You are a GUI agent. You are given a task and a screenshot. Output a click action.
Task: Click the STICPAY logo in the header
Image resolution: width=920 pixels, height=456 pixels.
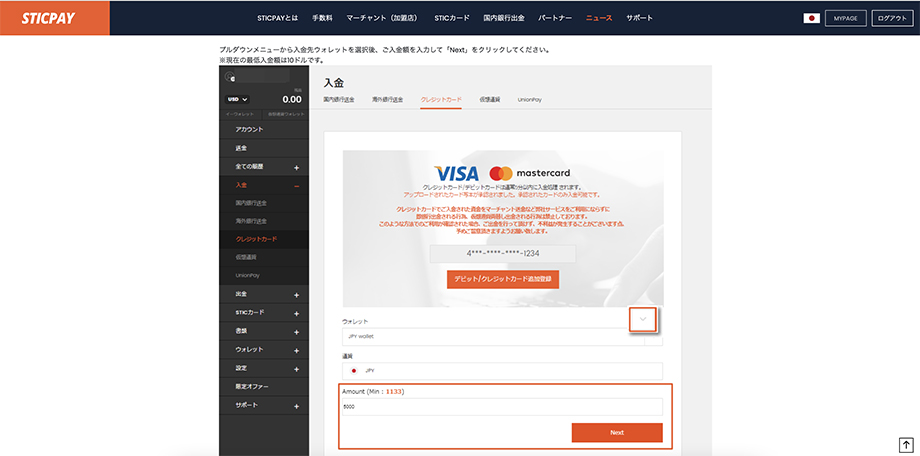tap(48, 18)
